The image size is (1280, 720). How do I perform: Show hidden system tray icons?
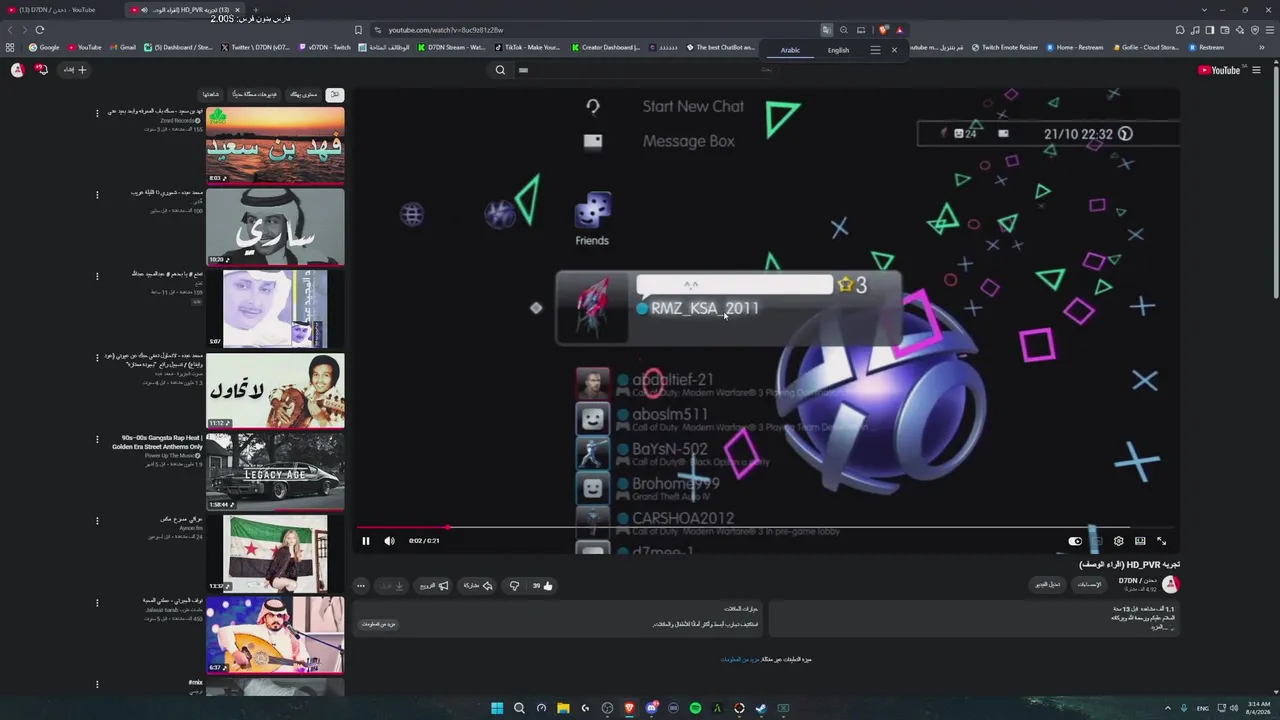pyautogui.click(x=1168, y=708)
